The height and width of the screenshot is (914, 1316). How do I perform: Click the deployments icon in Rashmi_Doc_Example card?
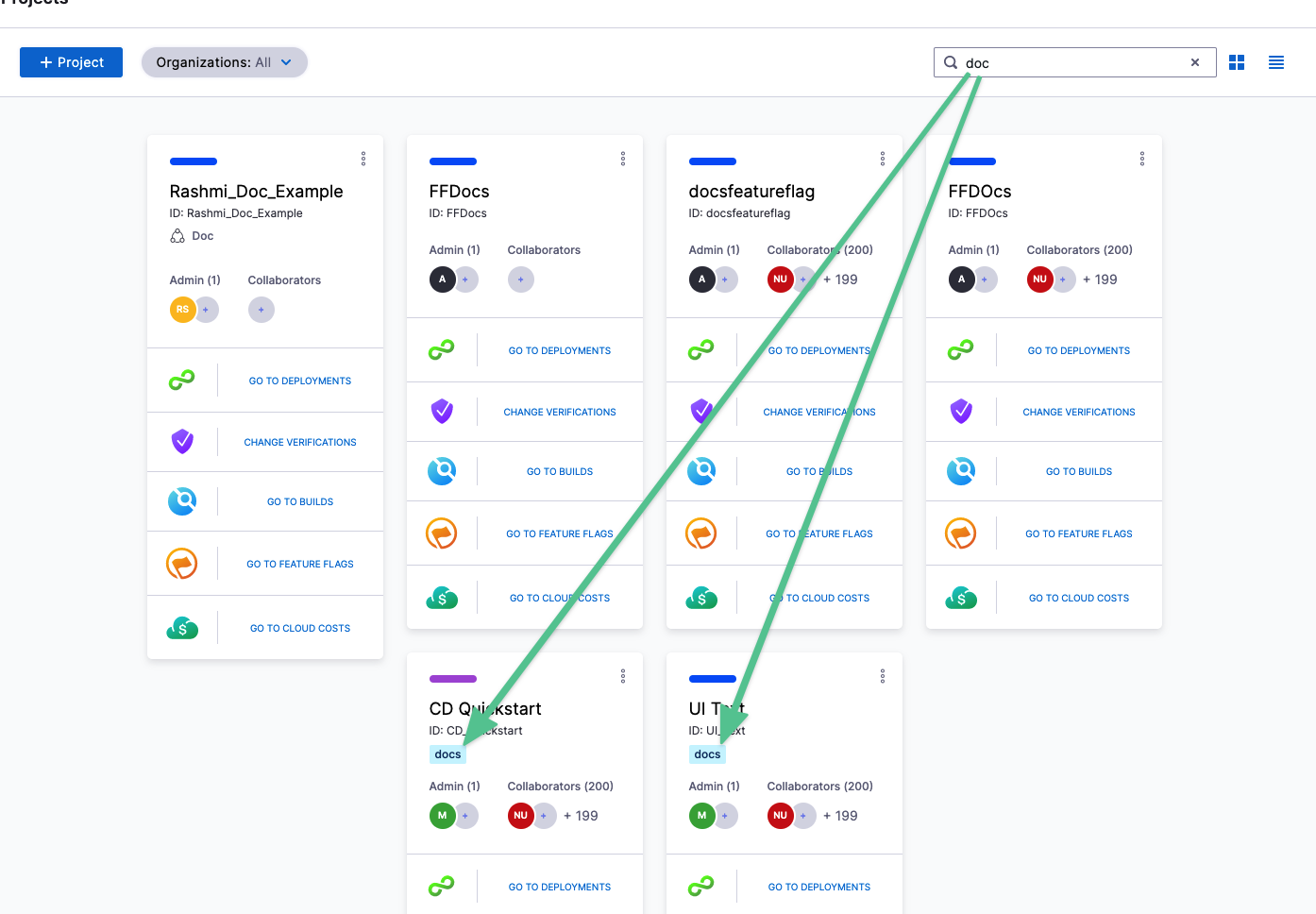coord(181,381)
